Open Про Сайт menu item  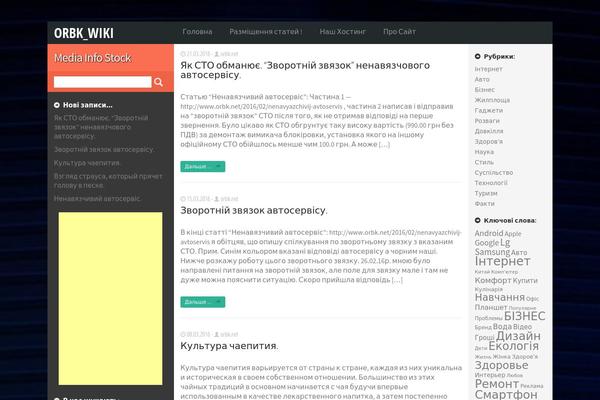399,32
